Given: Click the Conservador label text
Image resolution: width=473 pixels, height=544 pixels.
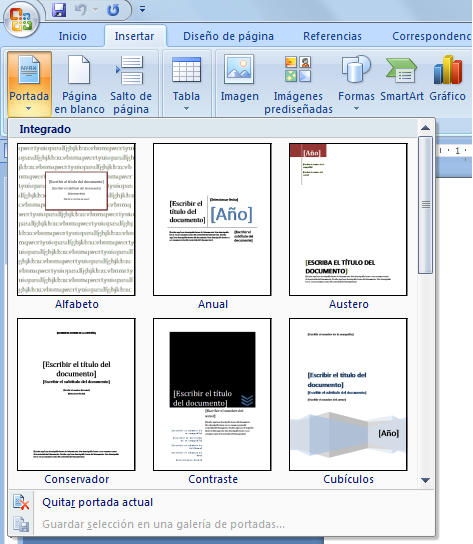Looking at the screenshot, I should pos(77,479).
